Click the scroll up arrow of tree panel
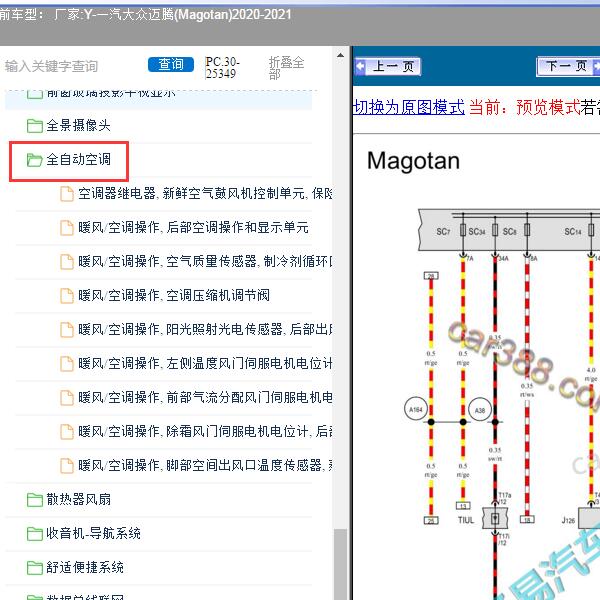The height and width of the screenshot is (600, 600). point(340,55)
